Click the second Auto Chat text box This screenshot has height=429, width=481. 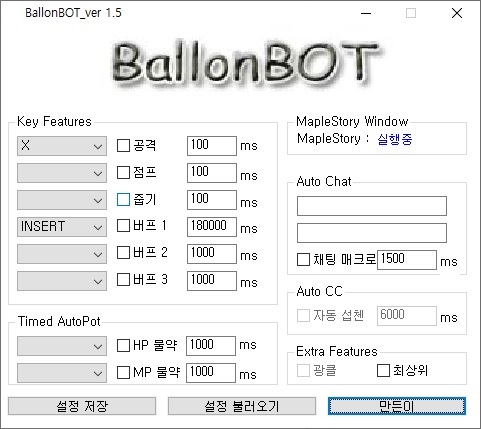[372, 233]
